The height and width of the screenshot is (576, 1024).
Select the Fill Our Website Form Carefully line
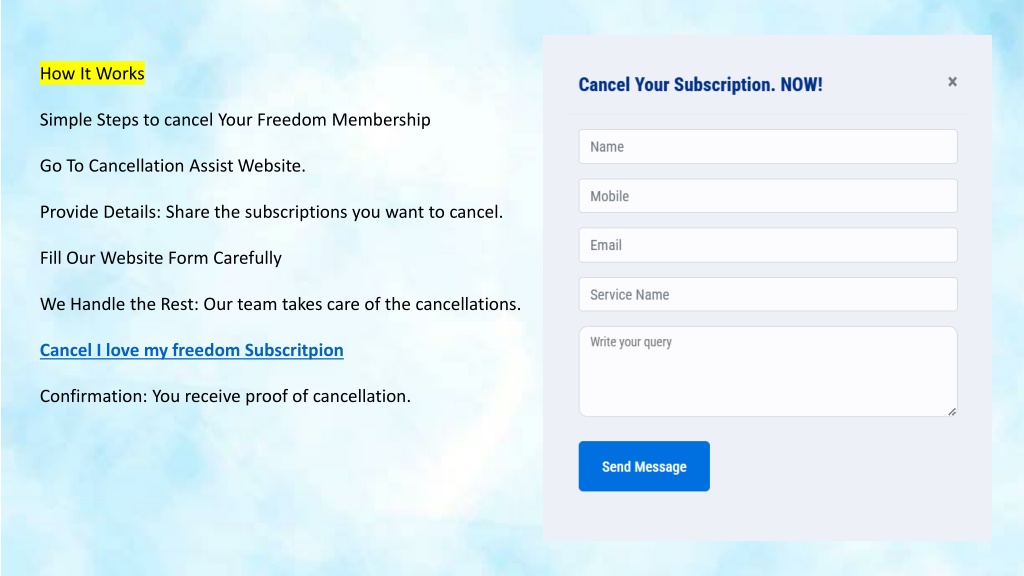(161, 258)
